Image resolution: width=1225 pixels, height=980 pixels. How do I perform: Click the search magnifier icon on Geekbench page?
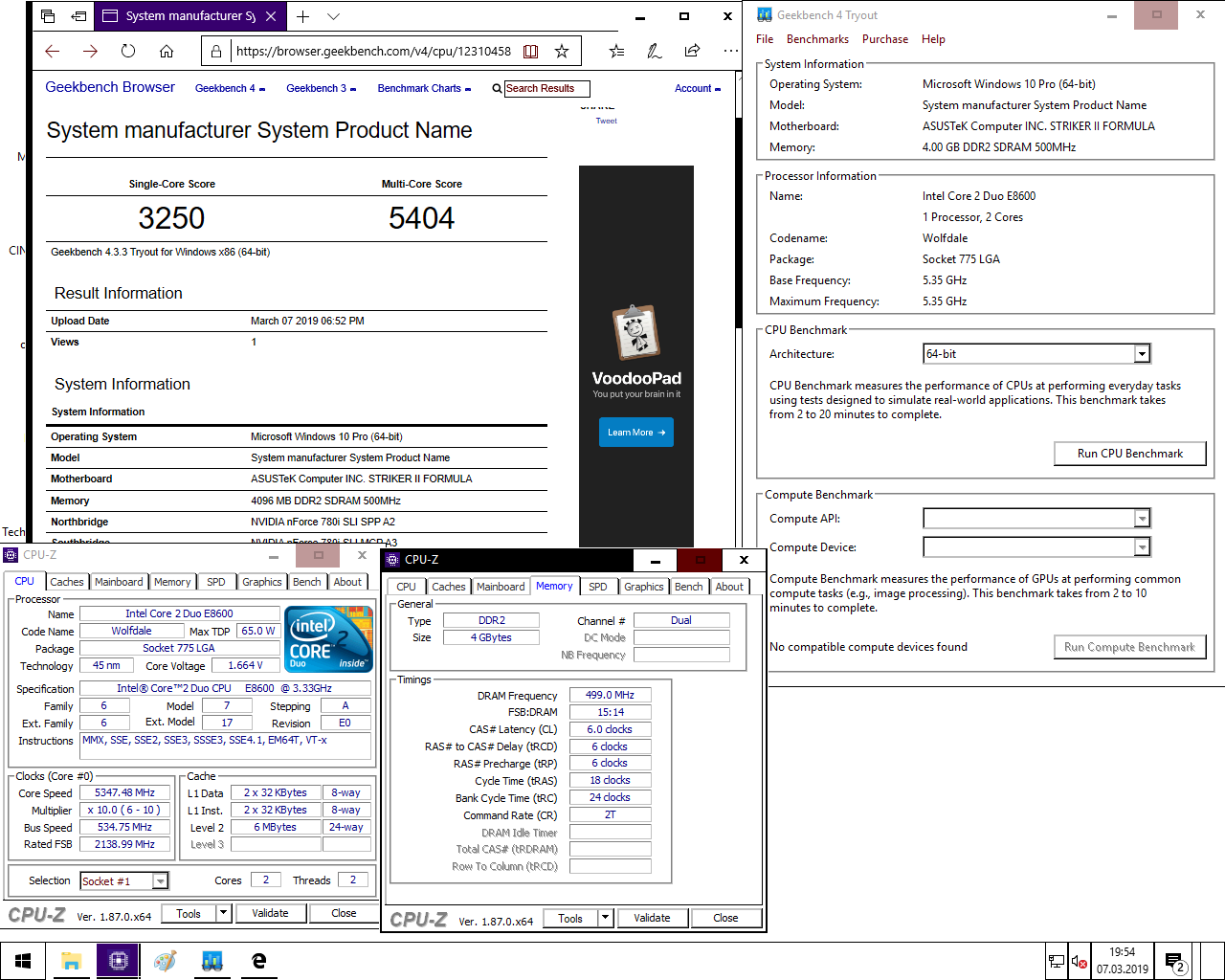(x=497, y=88)
